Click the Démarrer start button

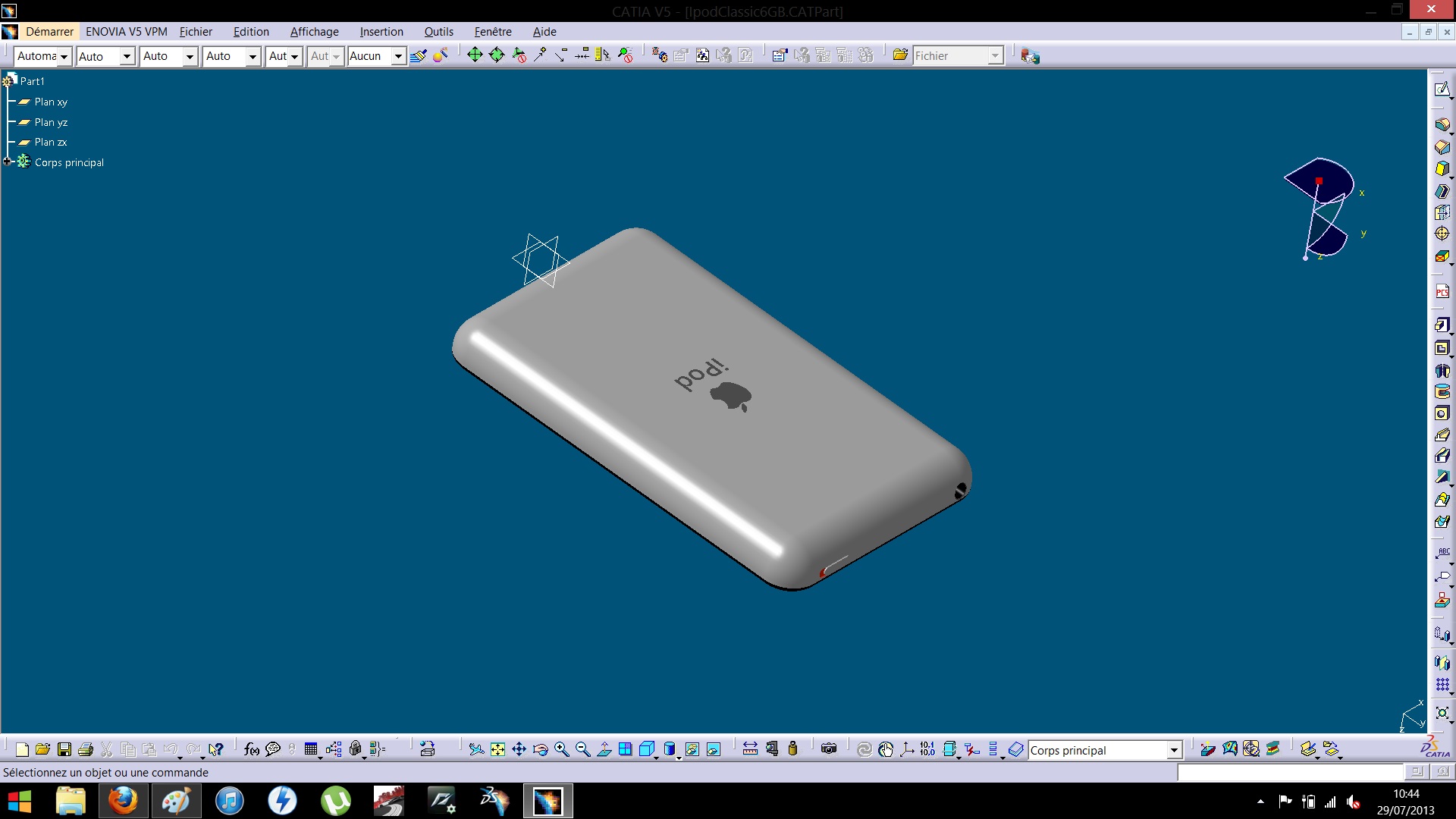(49, 32)
